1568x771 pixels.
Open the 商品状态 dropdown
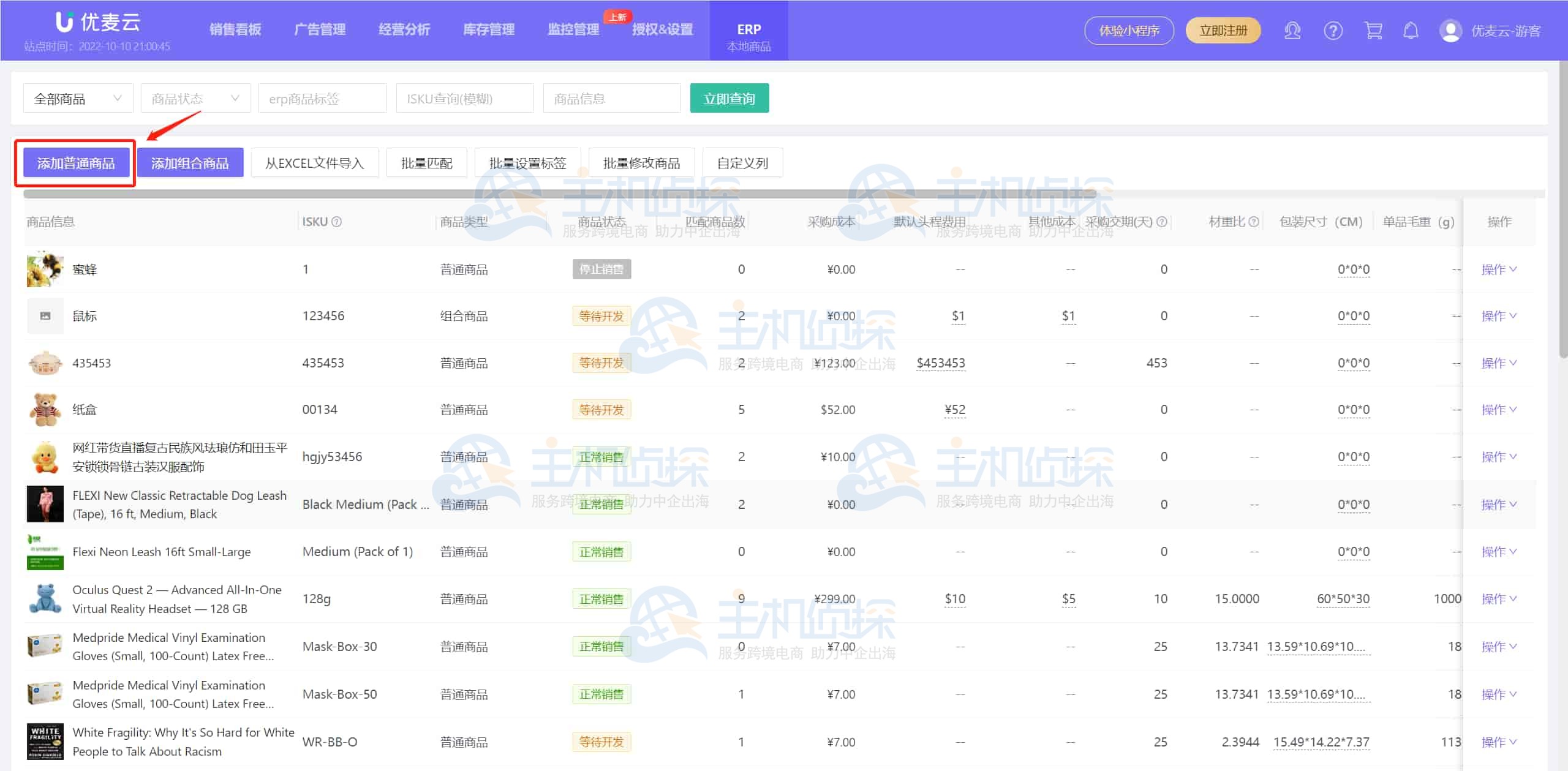[195, 99]
